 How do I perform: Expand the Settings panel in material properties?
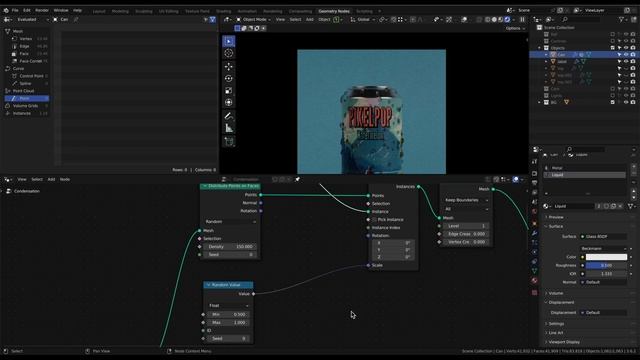(556, 324)
